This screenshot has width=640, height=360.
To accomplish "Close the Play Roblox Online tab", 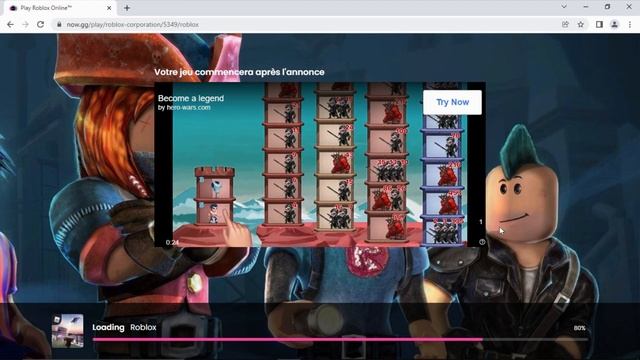I will [x=109, y=8].
